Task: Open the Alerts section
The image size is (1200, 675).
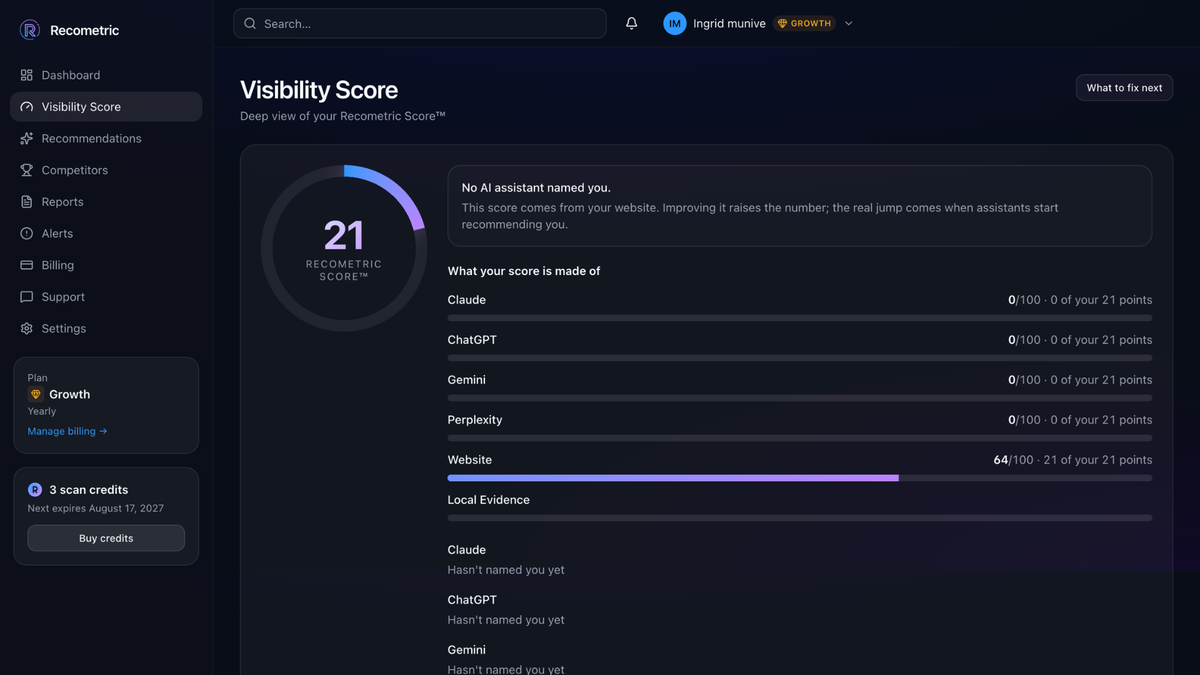Action: coord(106,234)
